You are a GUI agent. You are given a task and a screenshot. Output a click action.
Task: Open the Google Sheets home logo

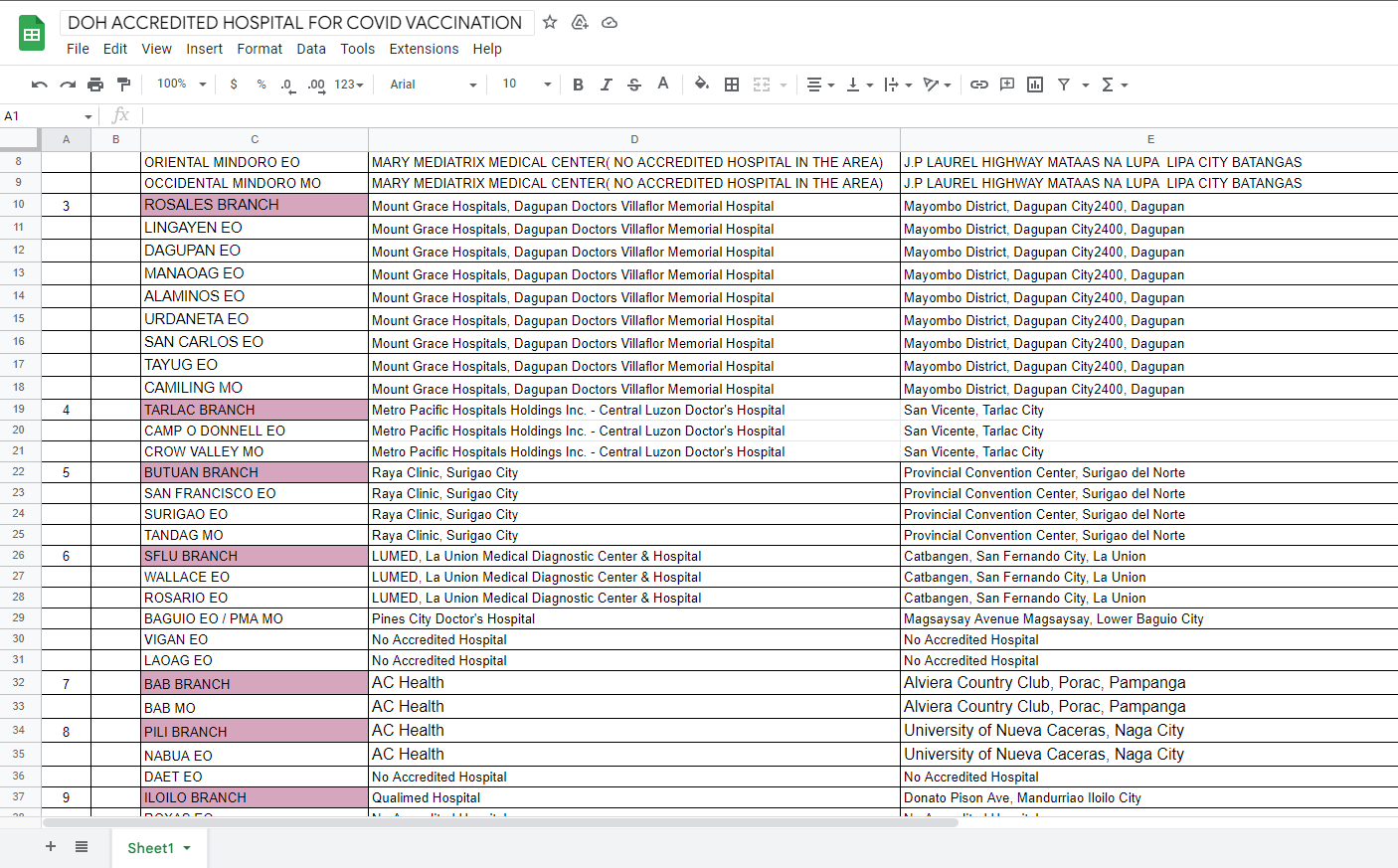coord(32,34)
